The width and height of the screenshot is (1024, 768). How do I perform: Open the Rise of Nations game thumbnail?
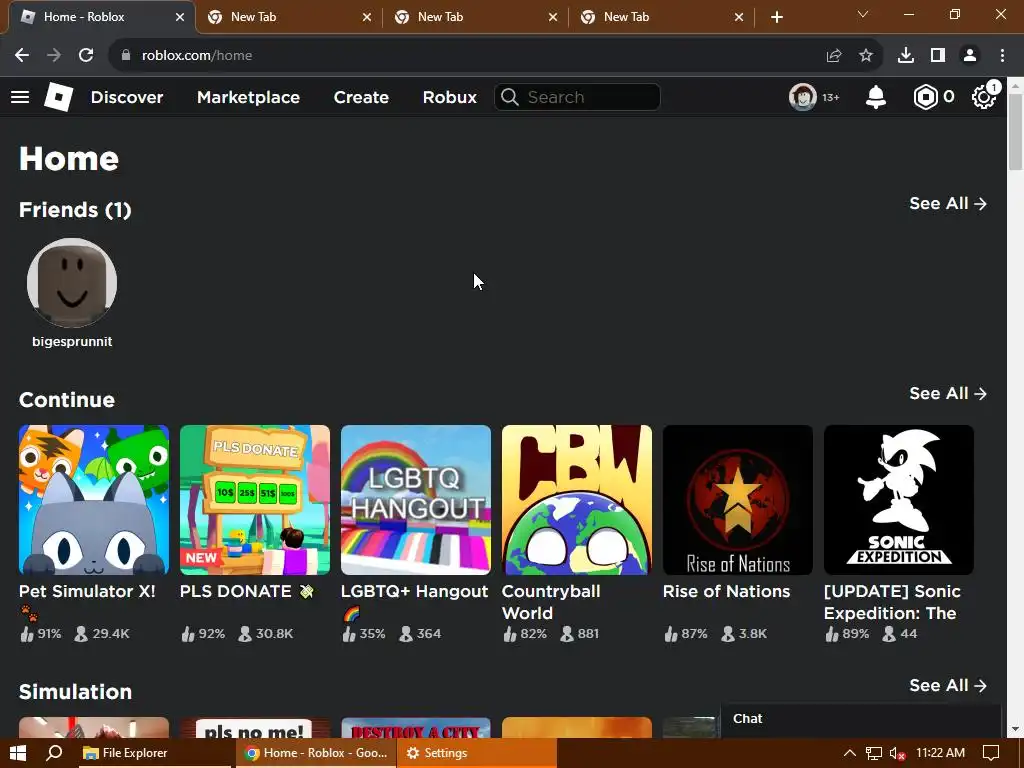pos(738,500)
